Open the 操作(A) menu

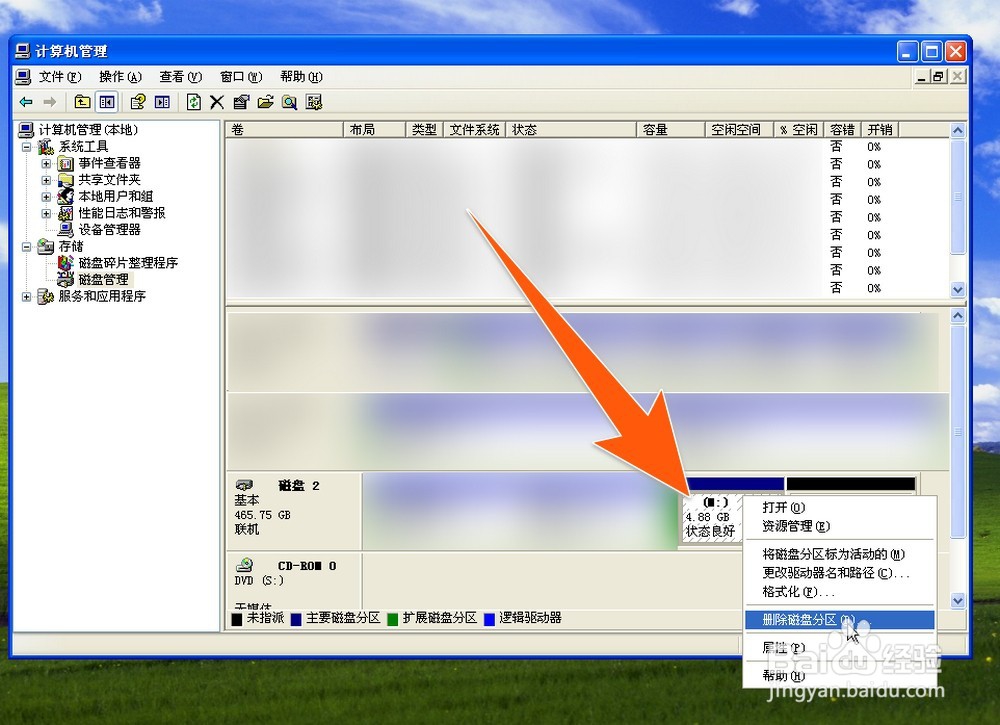(x=120, y=77)
